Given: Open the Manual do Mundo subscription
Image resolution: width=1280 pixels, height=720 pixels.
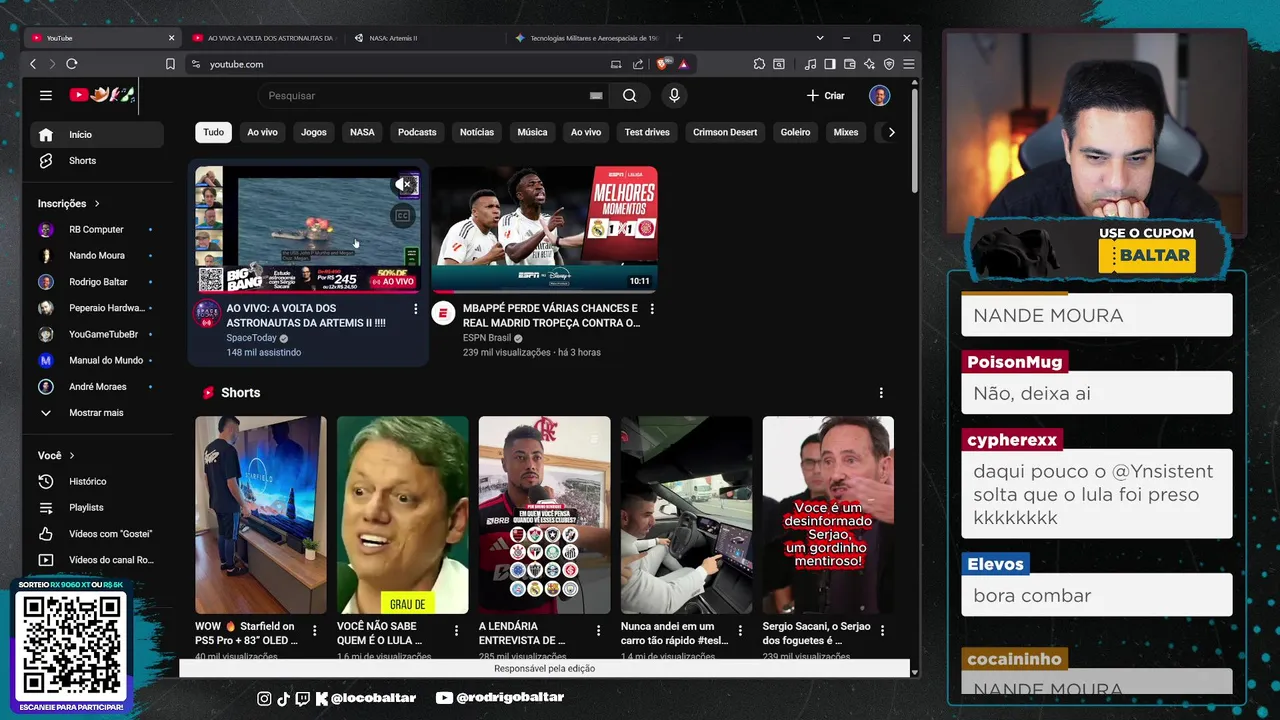Looking at the screenshot, I should [96, 361].
